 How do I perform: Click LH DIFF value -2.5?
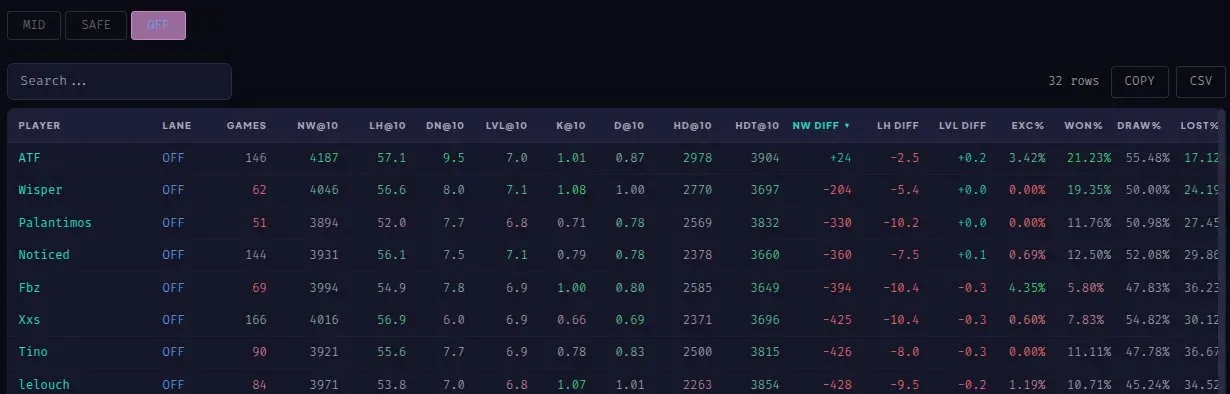tap(906, 158)
